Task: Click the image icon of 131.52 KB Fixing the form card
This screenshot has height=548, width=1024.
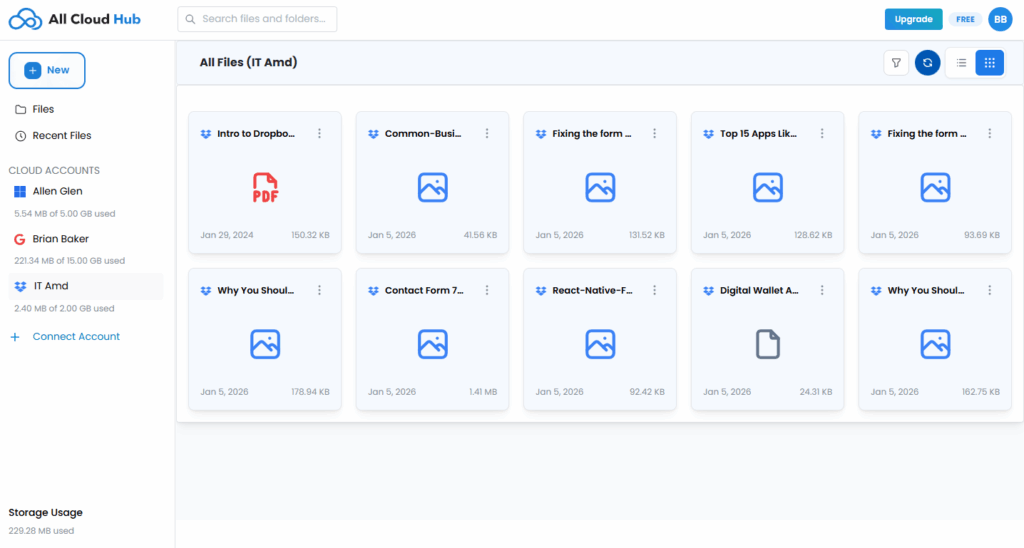Action: [600, 187]
